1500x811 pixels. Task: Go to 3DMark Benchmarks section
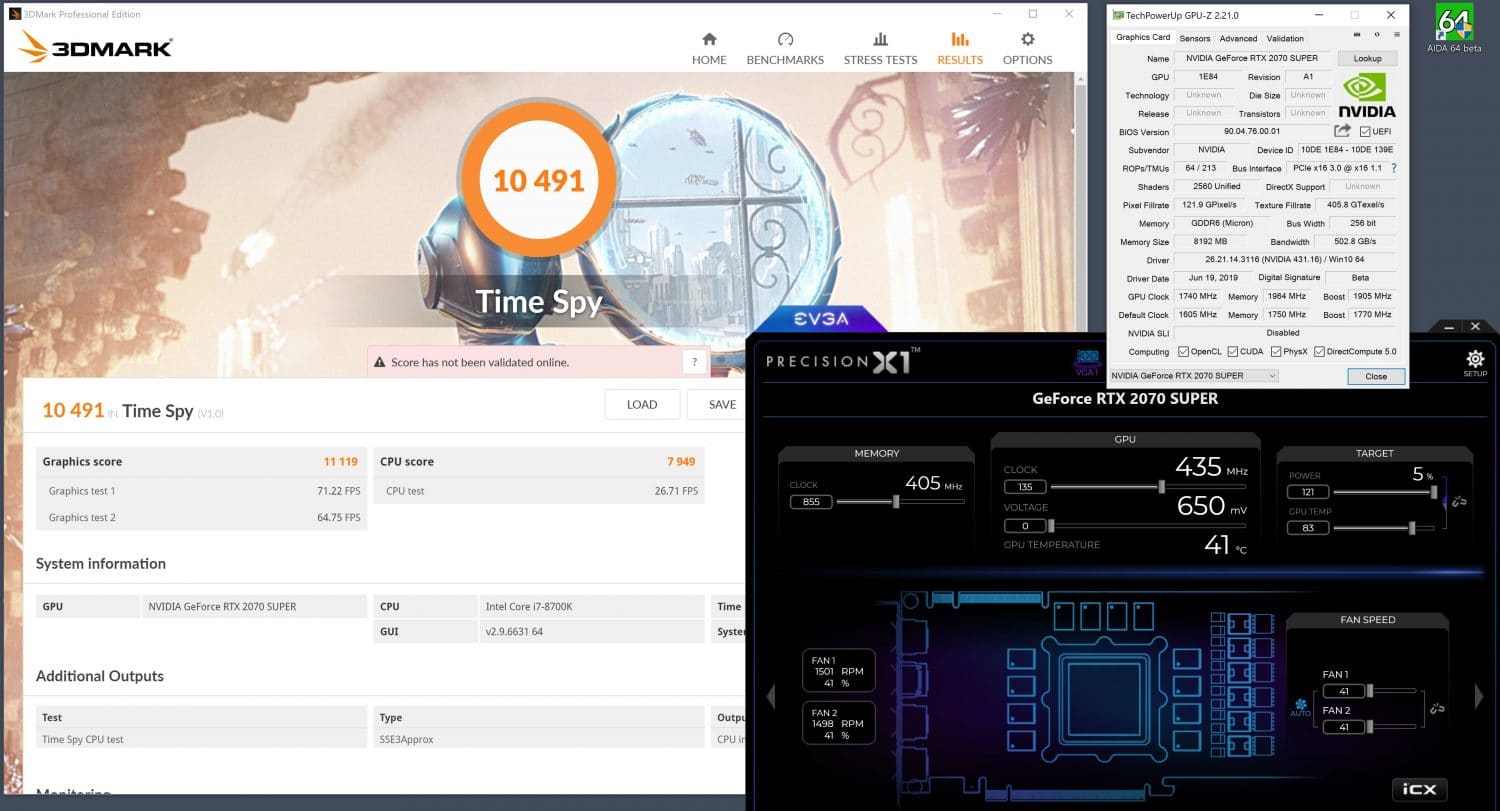pos(785,49)
